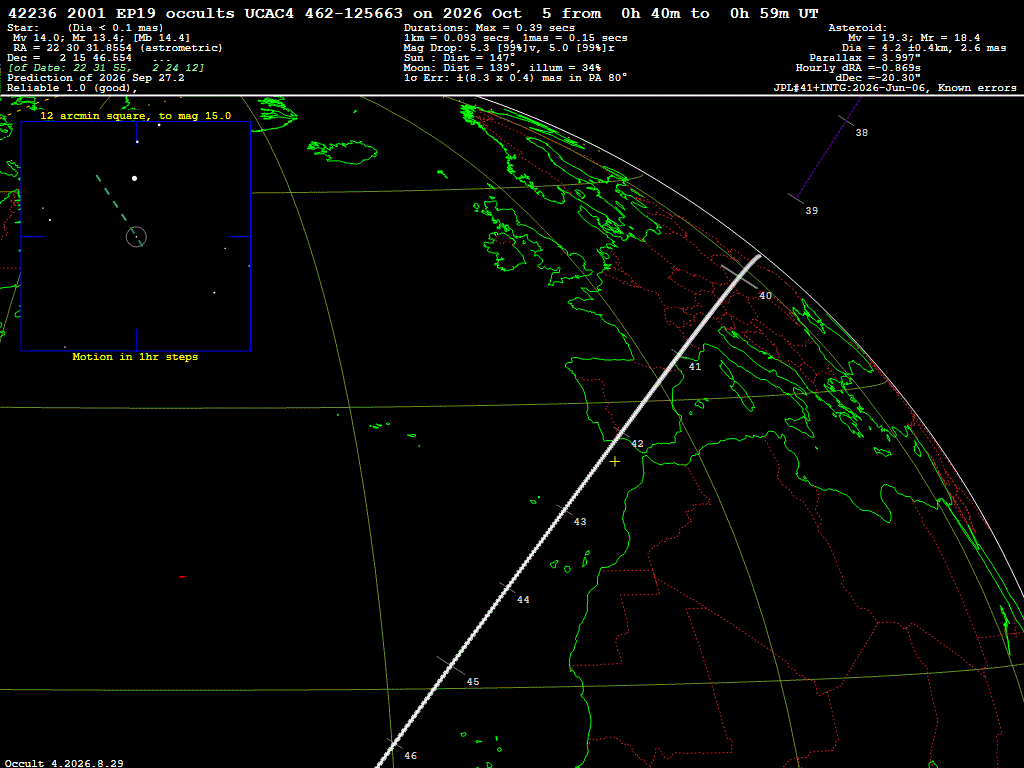
Task: Select the minute 46 label near bottom
Action: (410, 756)
